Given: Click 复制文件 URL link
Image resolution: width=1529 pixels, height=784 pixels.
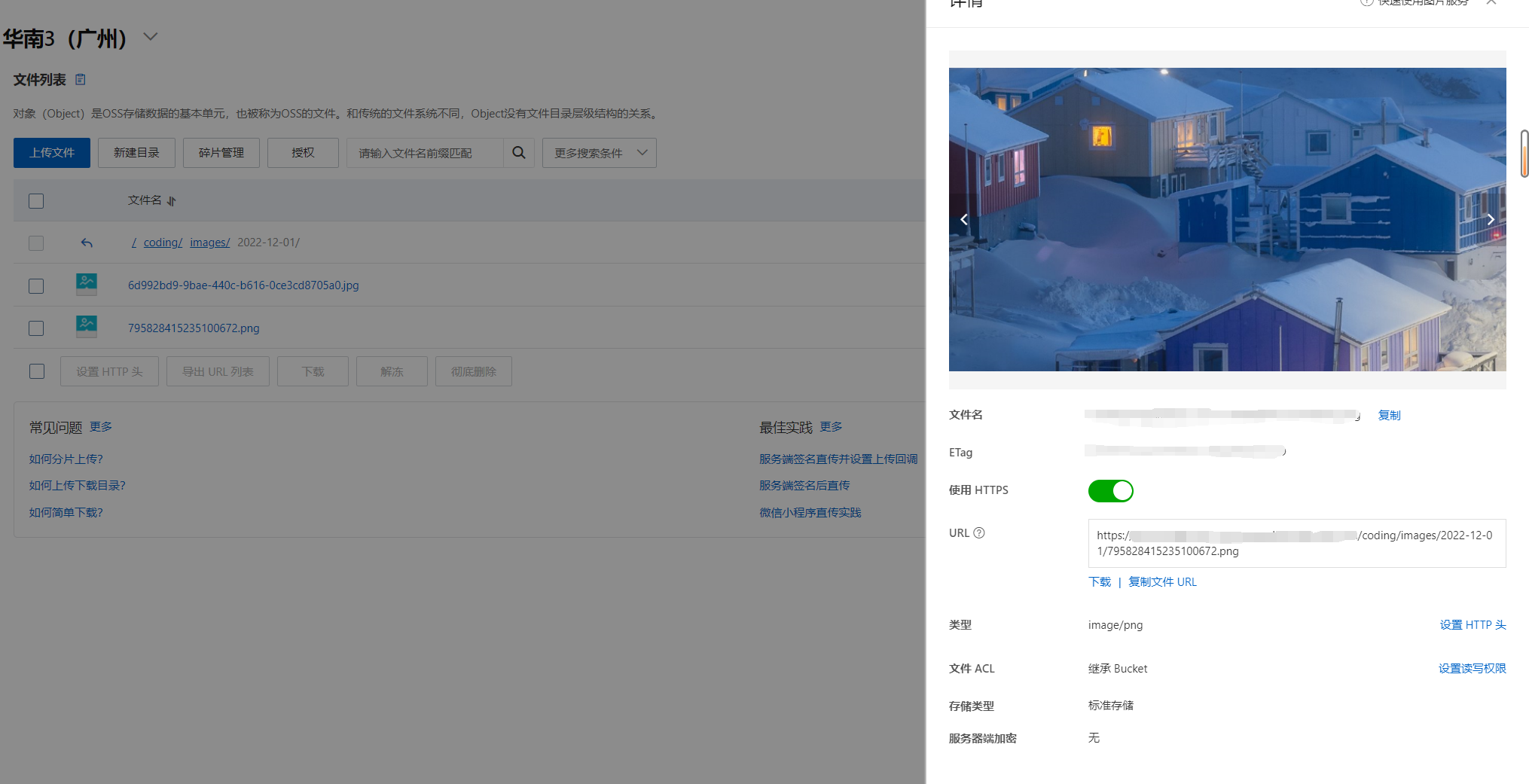Looking at the screenshot, I should pyautogui.click(x=1162, y=582).
